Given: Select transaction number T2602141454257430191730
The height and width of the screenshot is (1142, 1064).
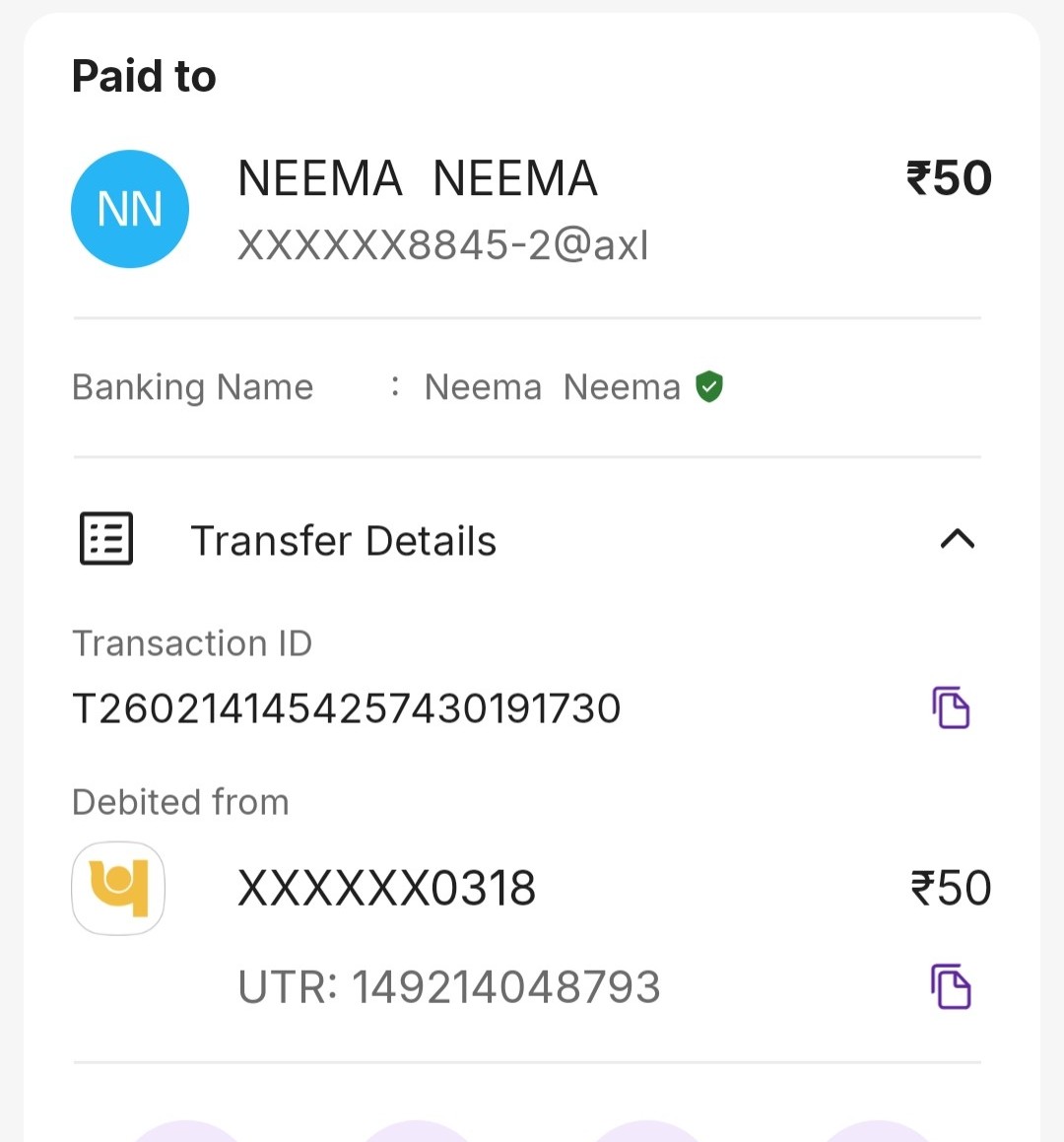Looking at the screenshot, I should click(347, 708).
